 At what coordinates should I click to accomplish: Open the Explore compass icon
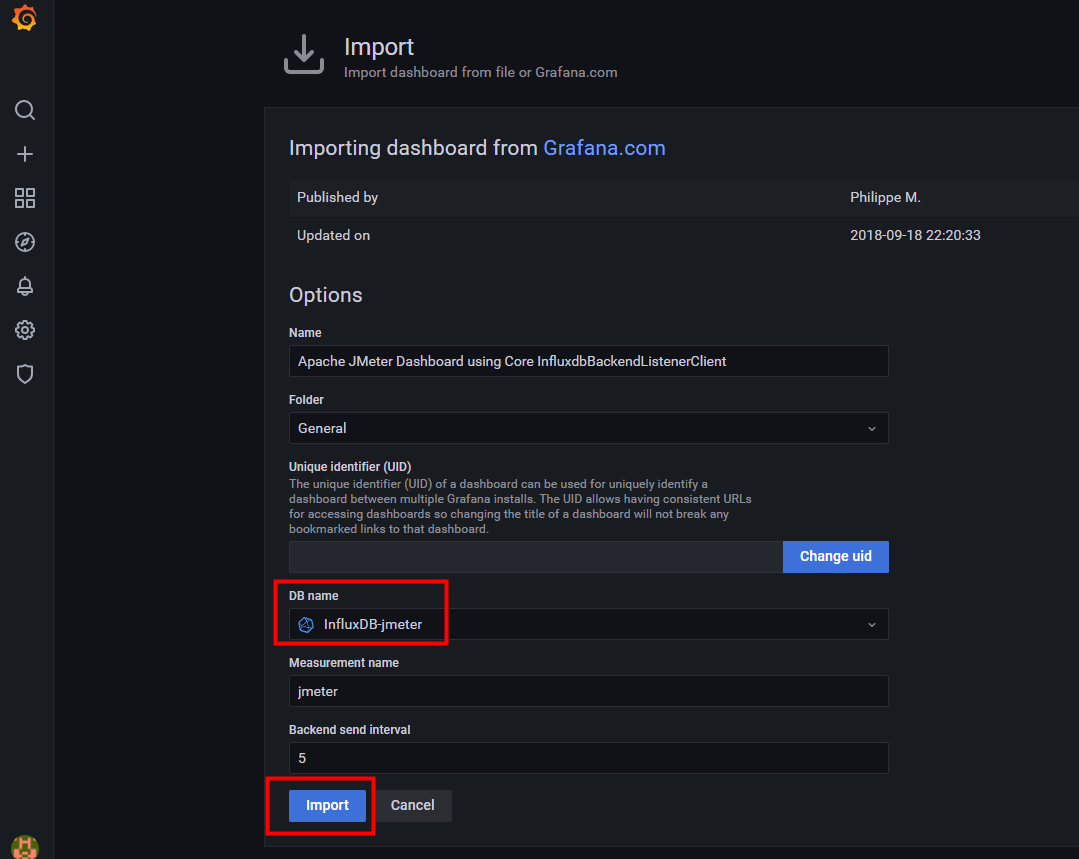click(x=25, y=242)
